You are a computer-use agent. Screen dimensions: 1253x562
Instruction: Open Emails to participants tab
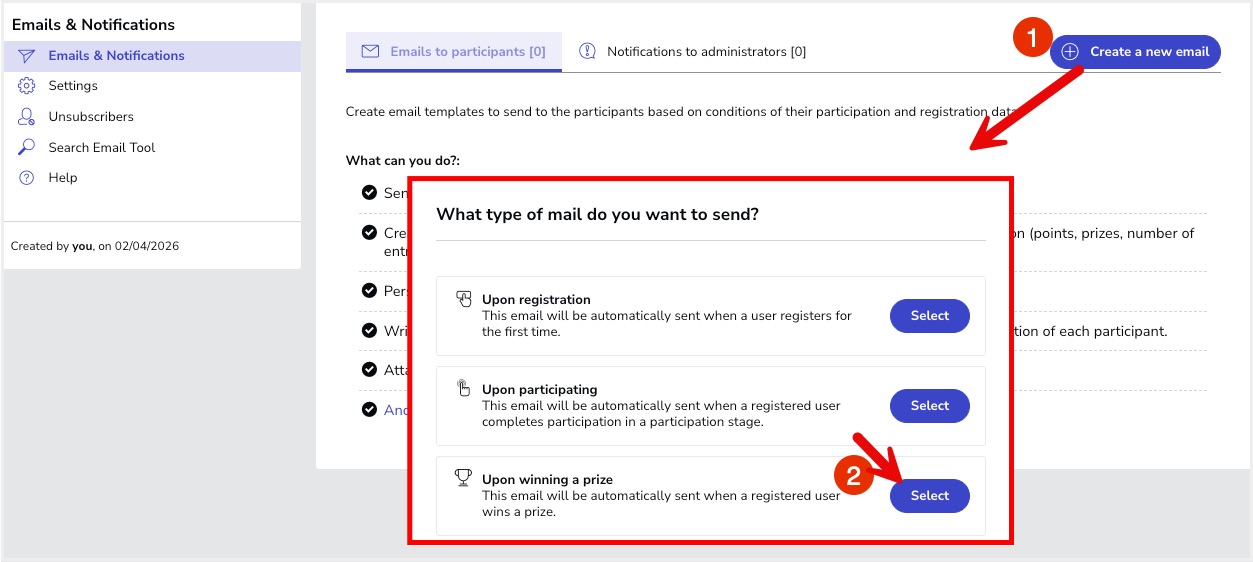(x=467, y=52)
